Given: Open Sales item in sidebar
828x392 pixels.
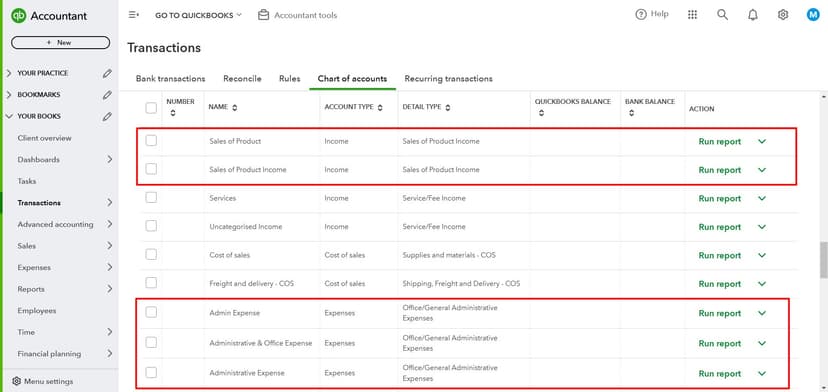Looking at the screenshot, I should 27,246.
